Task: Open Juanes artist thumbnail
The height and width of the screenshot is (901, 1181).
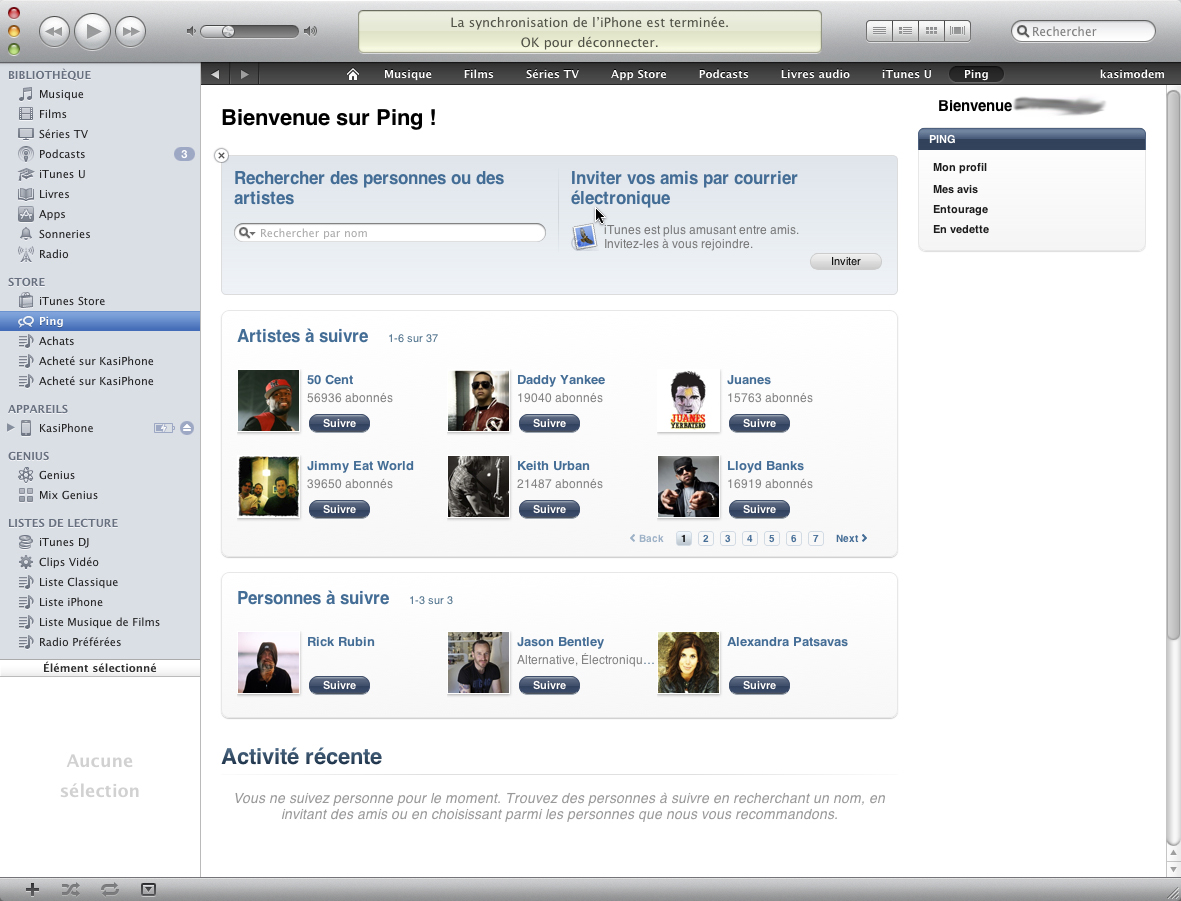Action: point(688,401)
